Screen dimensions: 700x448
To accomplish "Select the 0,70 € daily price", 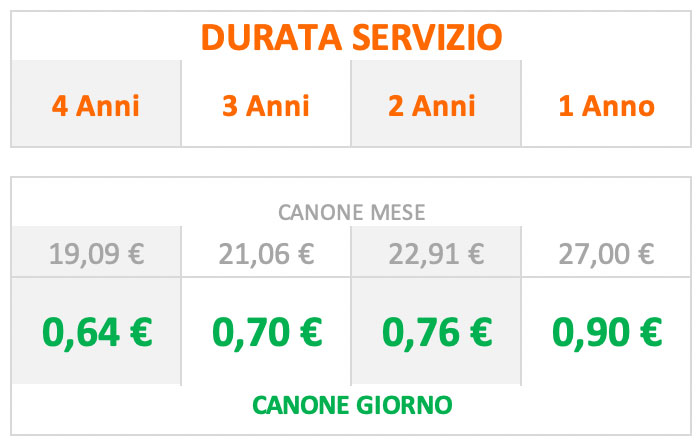I will (x=267, y=333).
